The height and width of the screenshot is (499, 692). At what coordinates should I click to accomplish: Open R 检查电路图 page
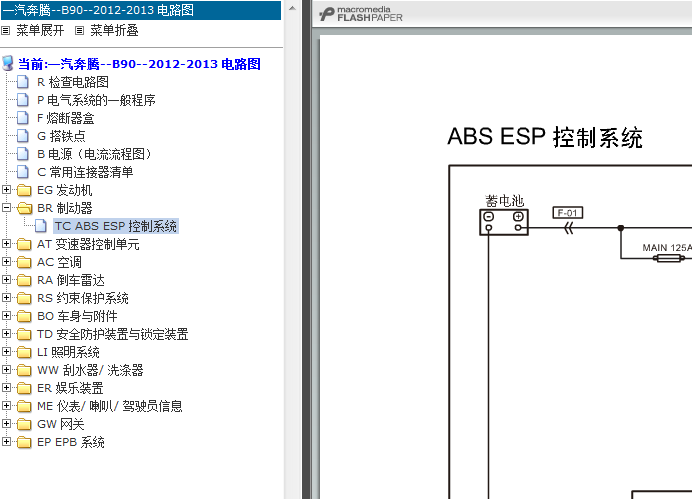click(73, 82)
